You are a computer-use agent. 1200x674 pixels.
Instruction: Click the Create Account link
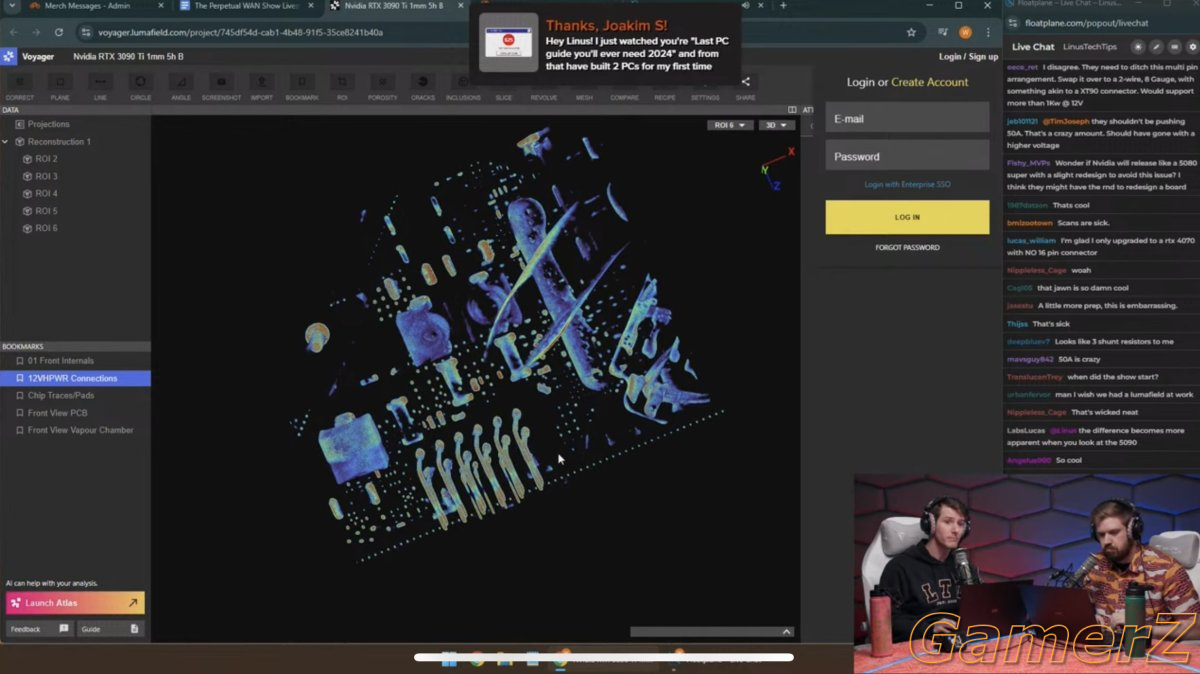coord(930,82)
